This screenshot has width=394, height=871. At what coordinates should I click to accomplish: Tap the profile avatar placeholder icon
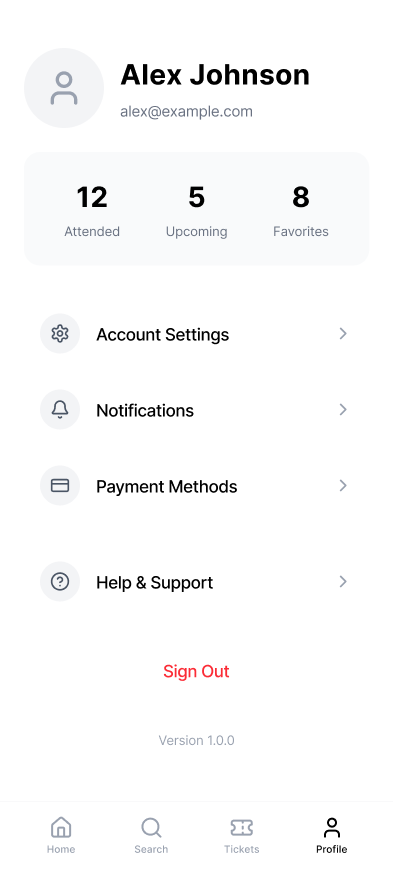tap(64, 88)
